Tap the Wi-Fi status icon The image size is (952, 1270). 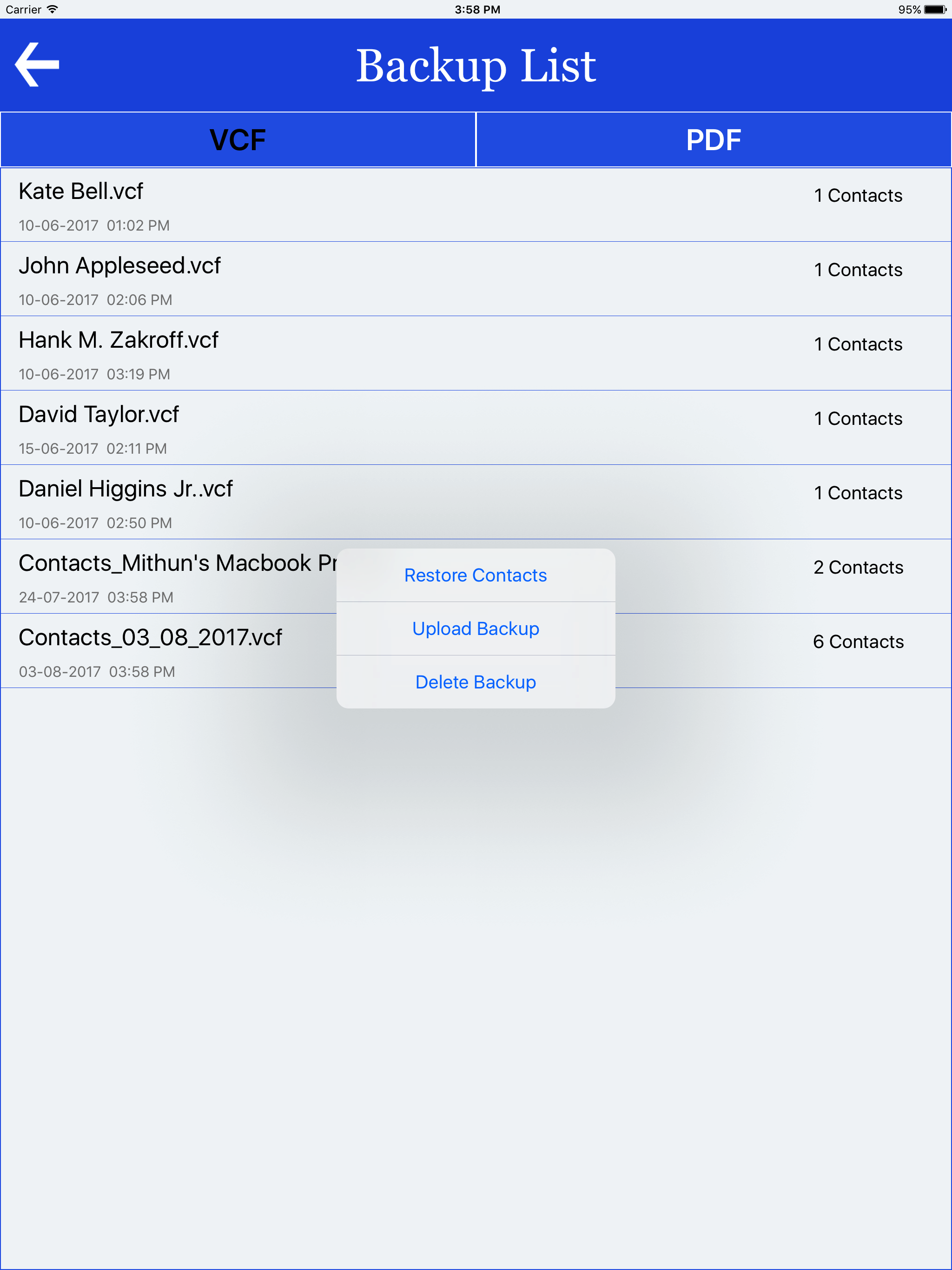[x=52, y=9]
